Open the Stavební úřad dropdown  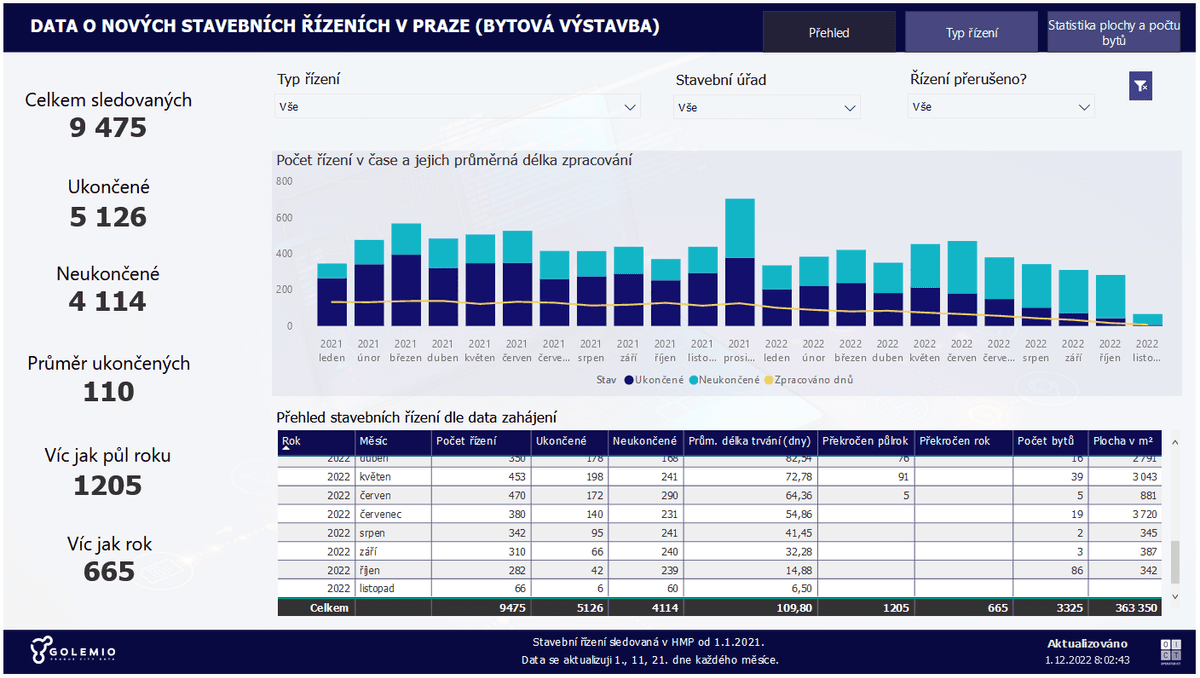click(x=766, y=106)
